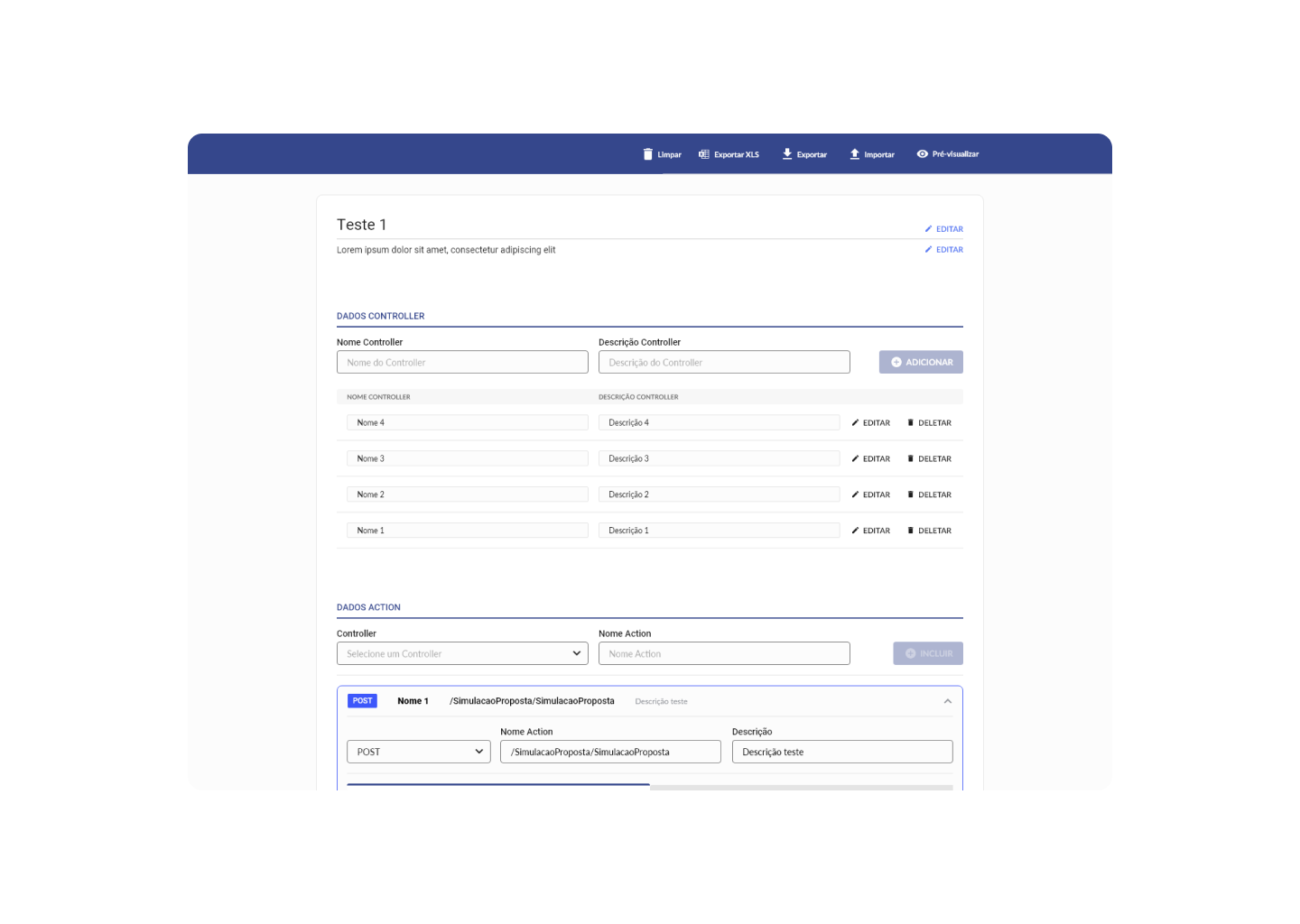1300x924 pixels.
Task: Click the Descrição teste input field
Action: pyautogui.click(x=841, y=753)
